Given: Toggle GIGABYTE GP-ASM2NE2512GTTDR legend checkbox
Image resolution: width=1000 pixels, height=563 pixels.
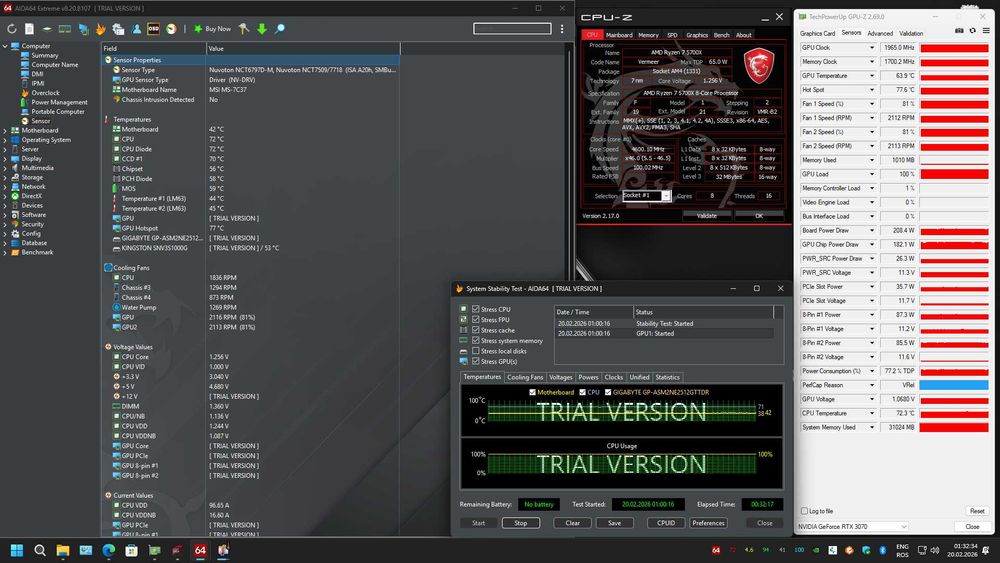Looking at the screenshot, I should [x=608, y=392].
